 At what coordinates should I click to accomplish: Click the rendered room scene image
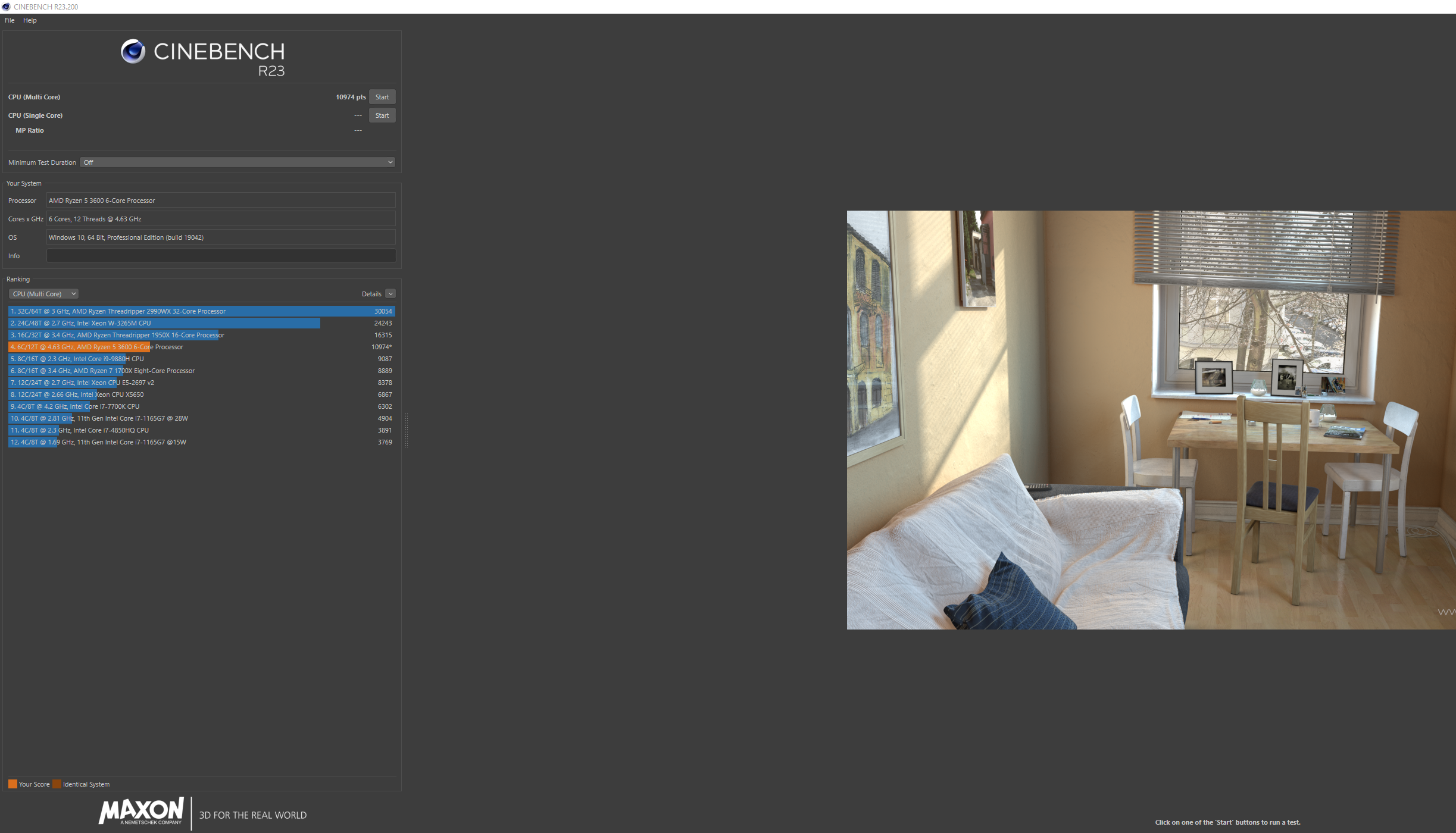coord(1151,419)
